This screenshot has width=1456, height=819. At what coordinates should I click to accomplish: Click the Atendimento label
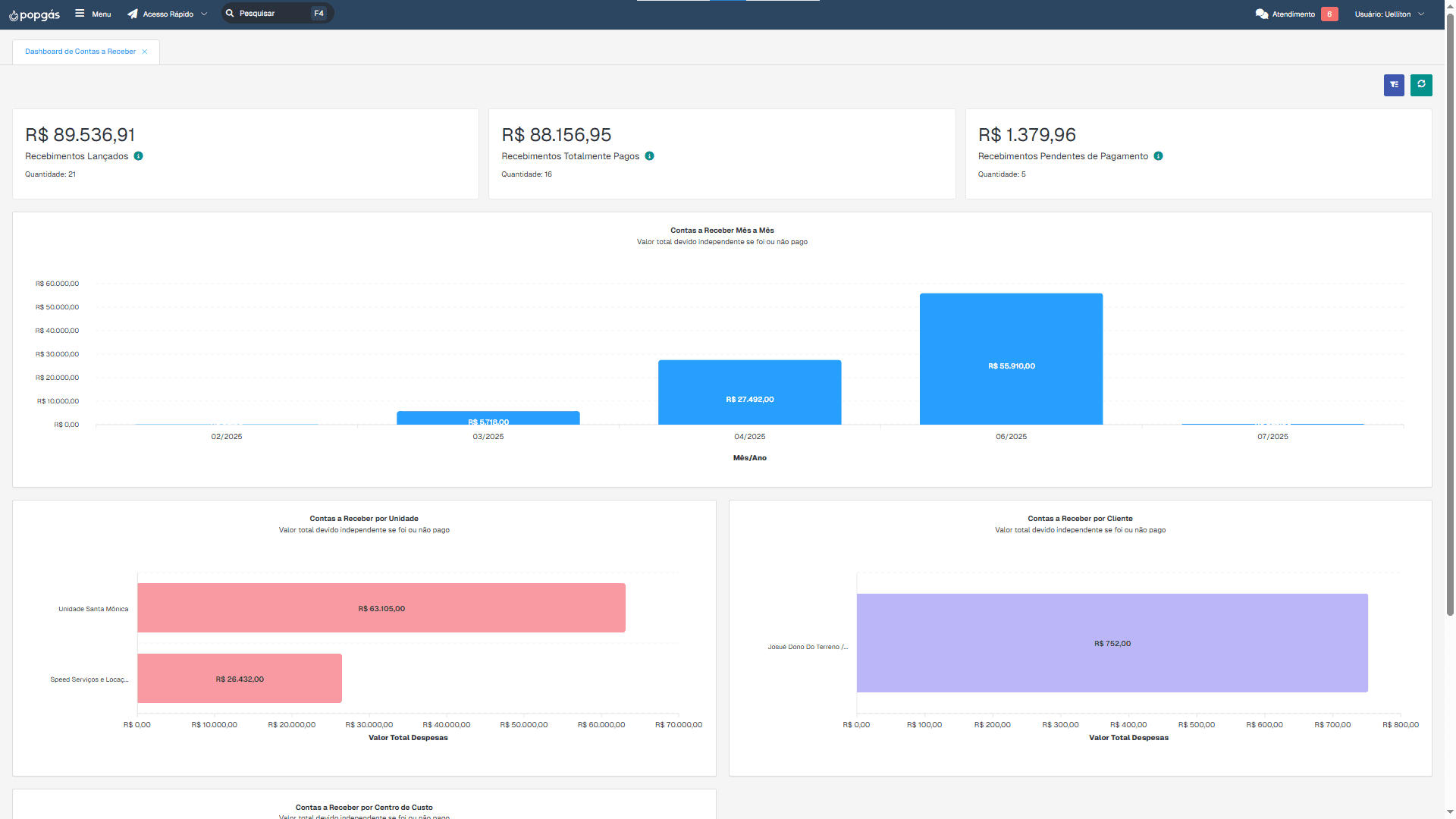[1294, 14]
